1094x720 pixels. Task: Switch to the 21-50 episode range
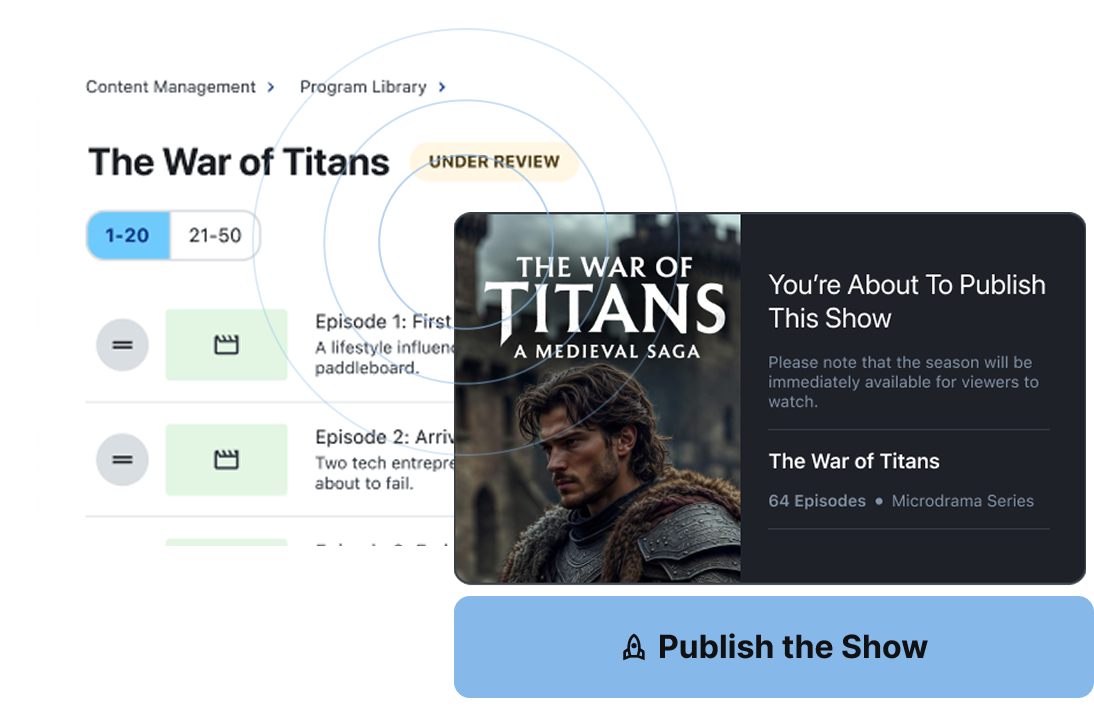point(215,236)
